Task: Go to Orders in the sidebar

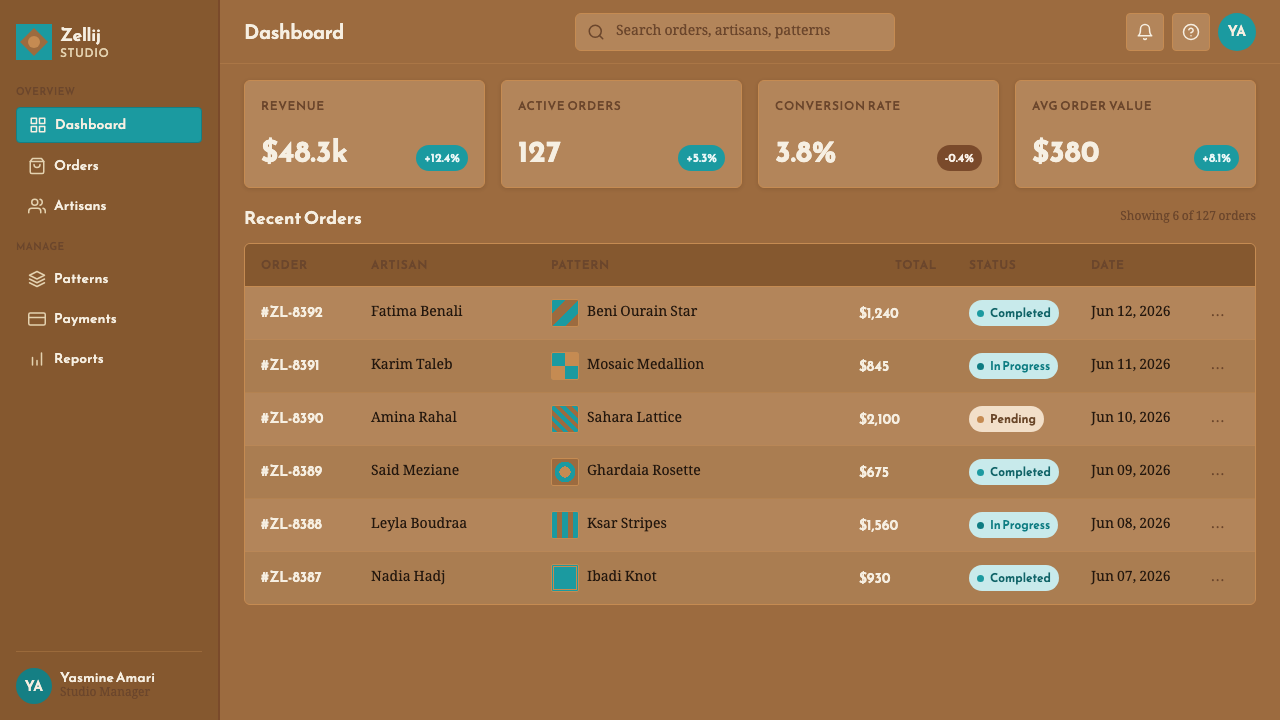Action: click(109, 166)
